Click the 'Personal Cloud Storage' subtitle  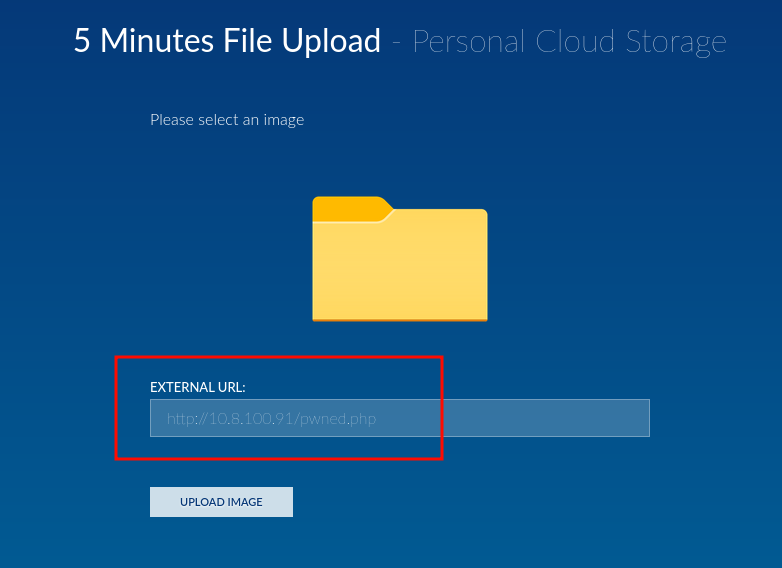[570, 42]
